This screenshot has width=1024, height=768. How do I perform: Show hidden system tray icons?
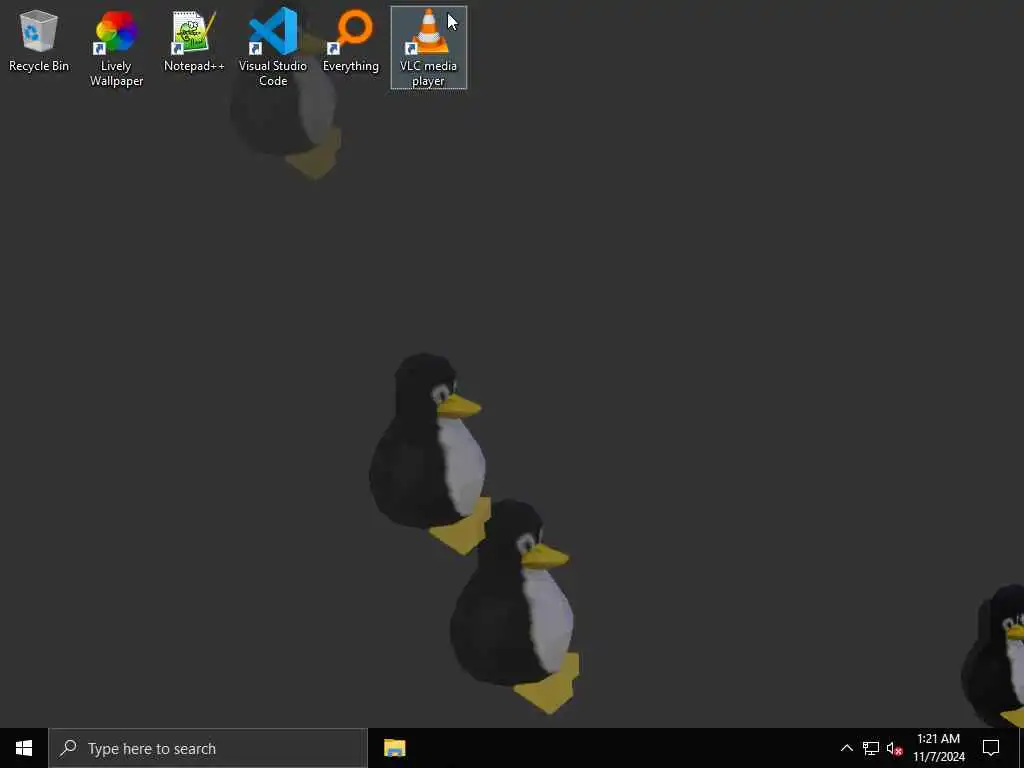coord(846,748)
